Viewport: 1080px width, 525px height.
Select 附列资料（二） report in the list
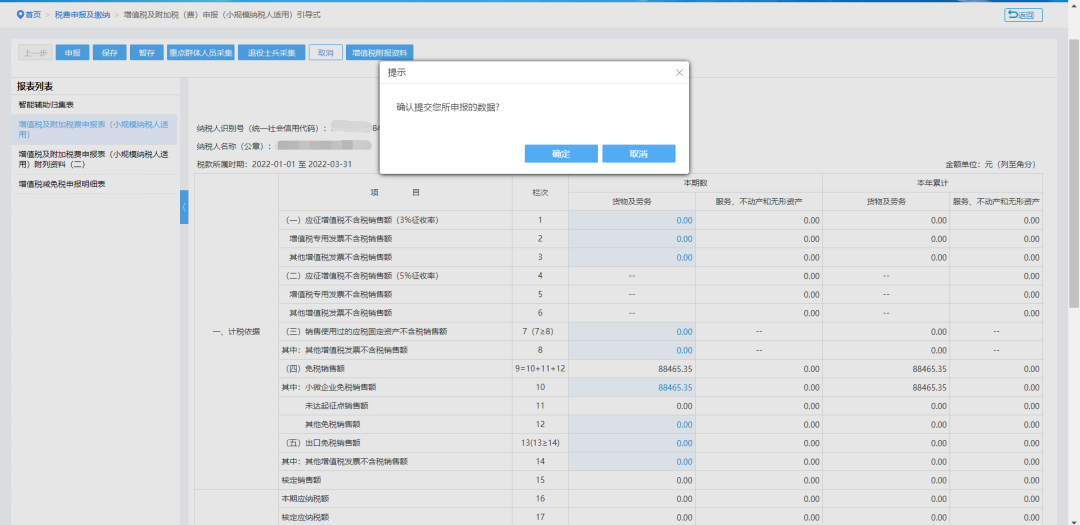(x=94, y=160)
